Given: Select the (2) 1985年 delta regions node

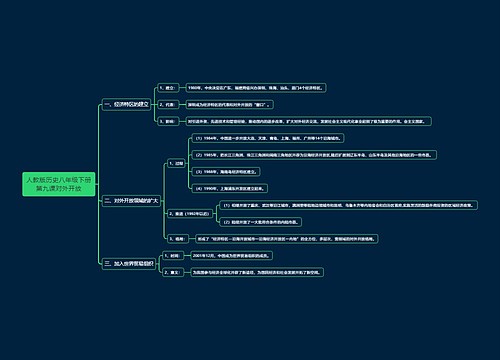Looking at the screenshot, I should 314,155.
